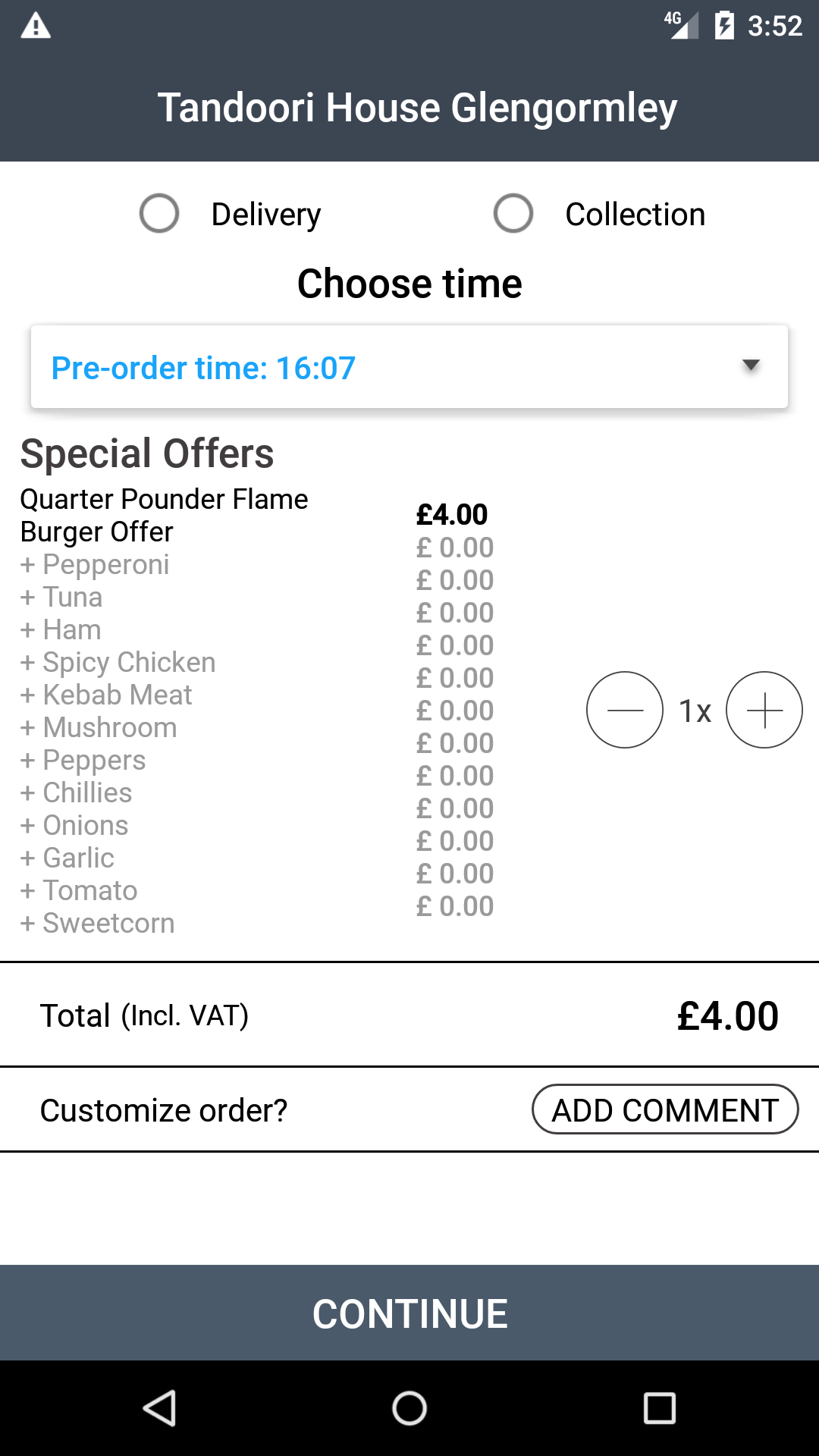This screenshot has width=819, height=1456.
Task: Select the Collection radio button
Action: click(x=513, y=213)
